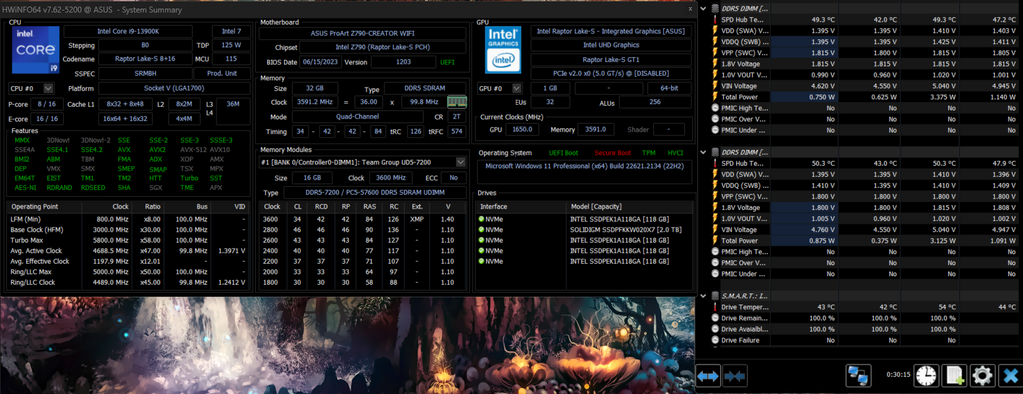
Task: Collapse the S.M.A.R.T. sensor group
Action: tap(703, 296)
